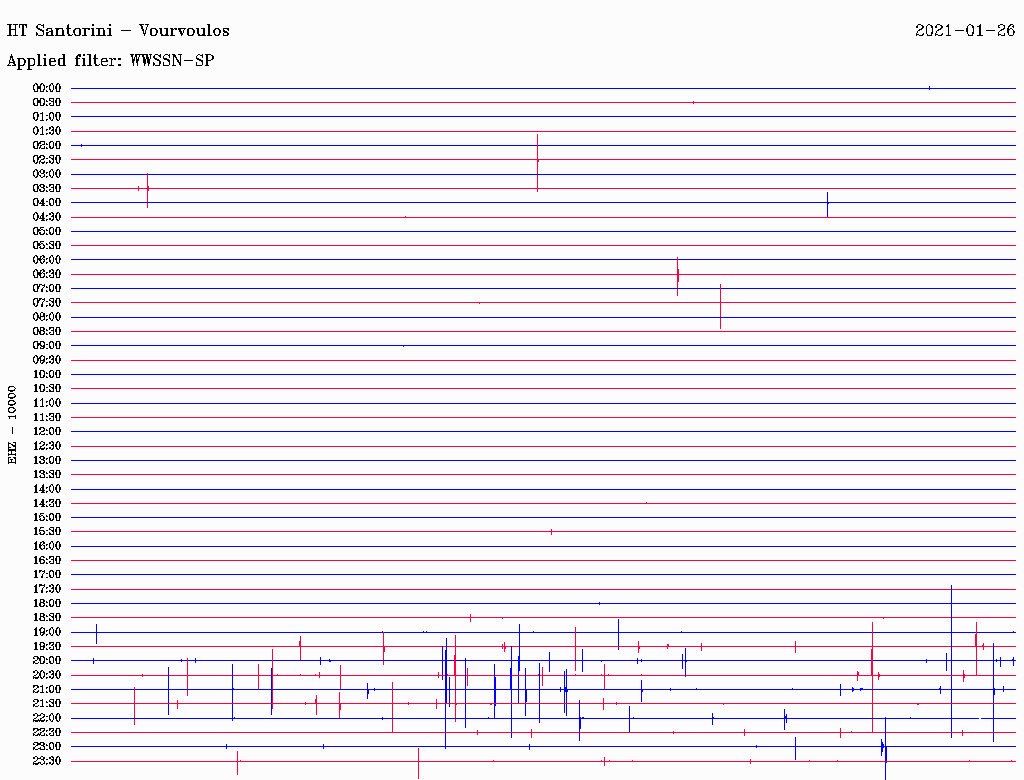Click the date label 2021-01-26

pyautogui.click(x=965, y=30)
